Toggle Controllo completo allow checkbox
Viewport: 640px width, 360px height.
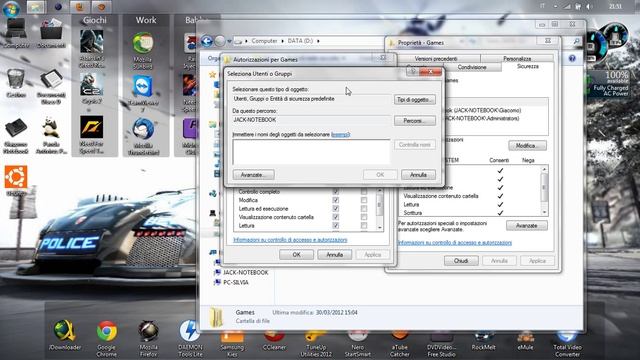click(336, 191)
